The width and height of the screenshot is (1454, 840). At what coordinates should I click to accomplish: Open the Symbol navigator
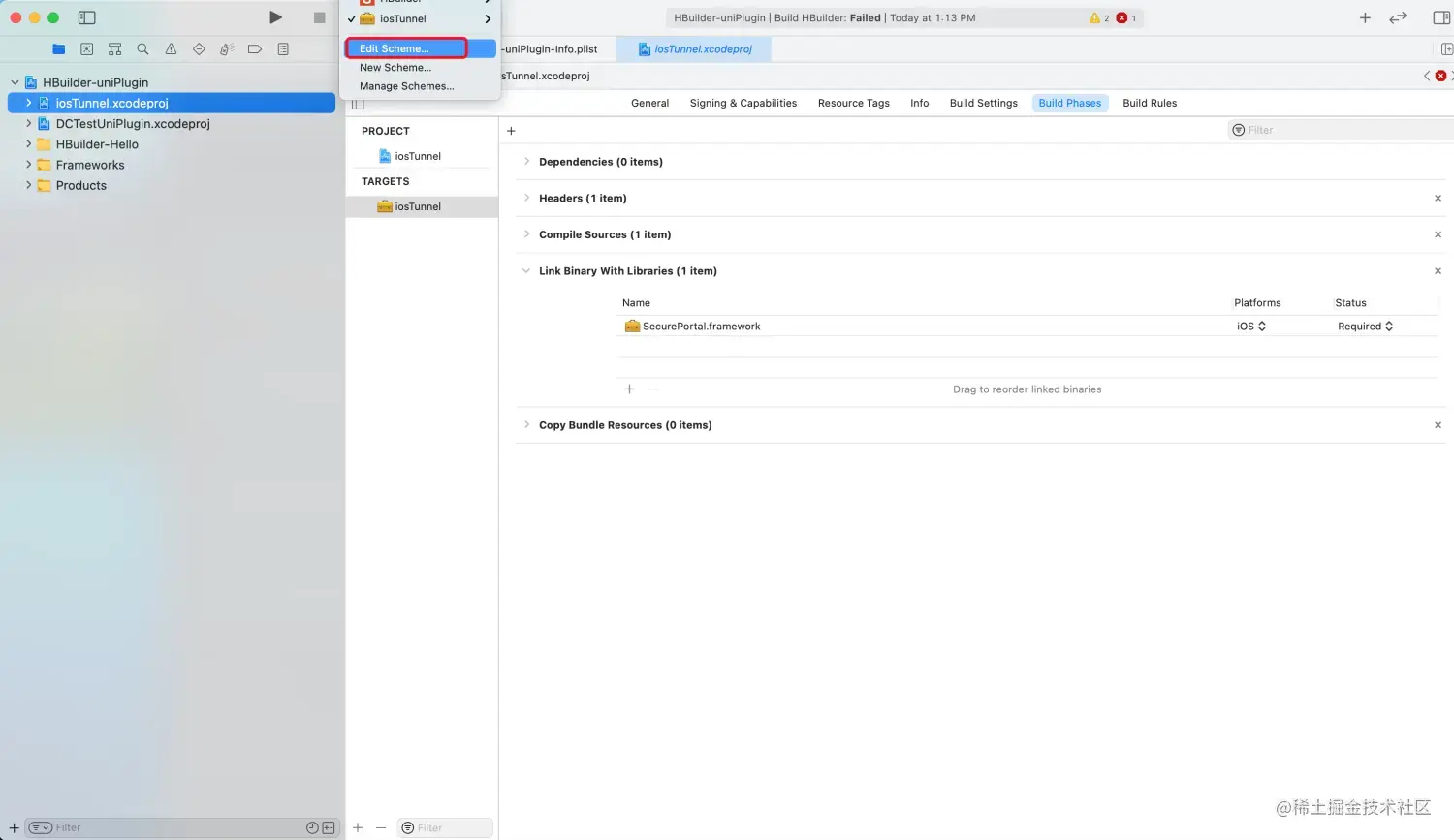tap(115, 49)
